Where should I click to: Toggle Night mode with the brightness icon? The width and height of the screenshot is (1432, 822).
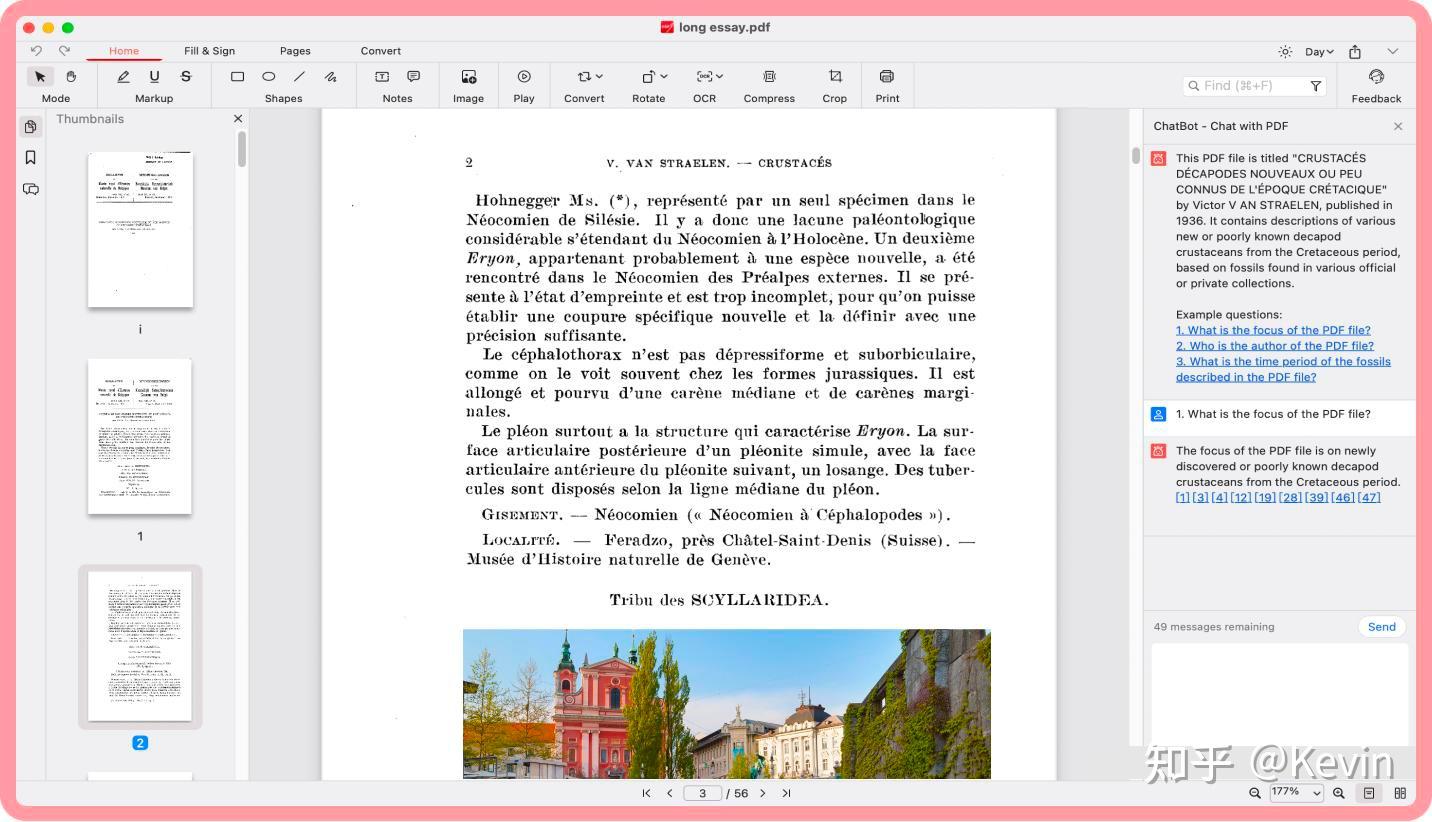(x=1286, y=51)
